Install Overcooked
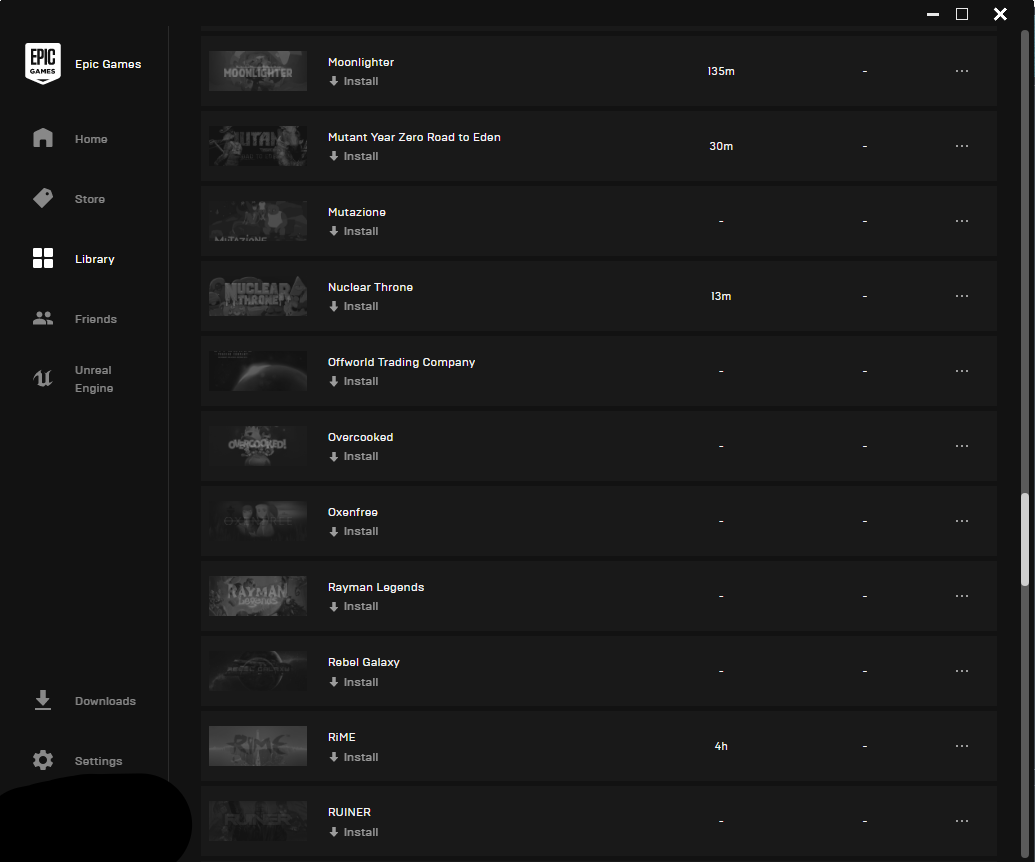The image size is (1035, 862). 354,456
